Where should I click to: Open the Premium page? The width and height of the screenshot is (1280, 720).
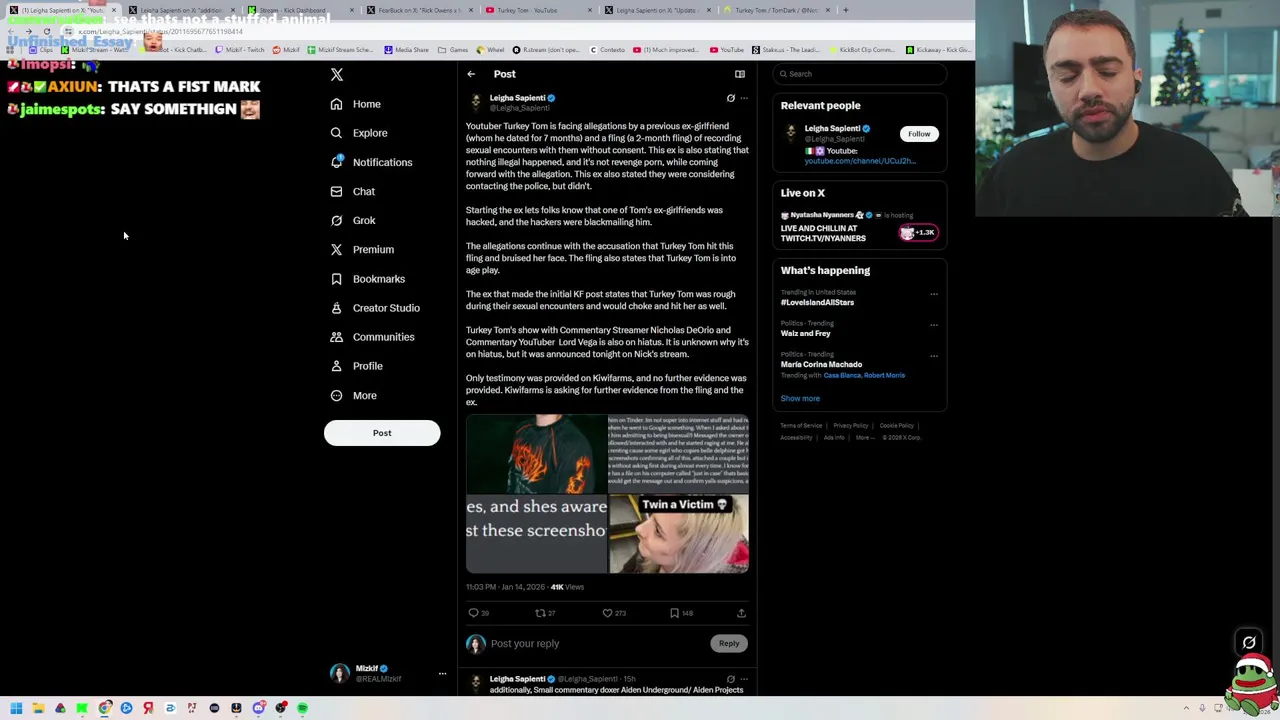coord(361,249)
